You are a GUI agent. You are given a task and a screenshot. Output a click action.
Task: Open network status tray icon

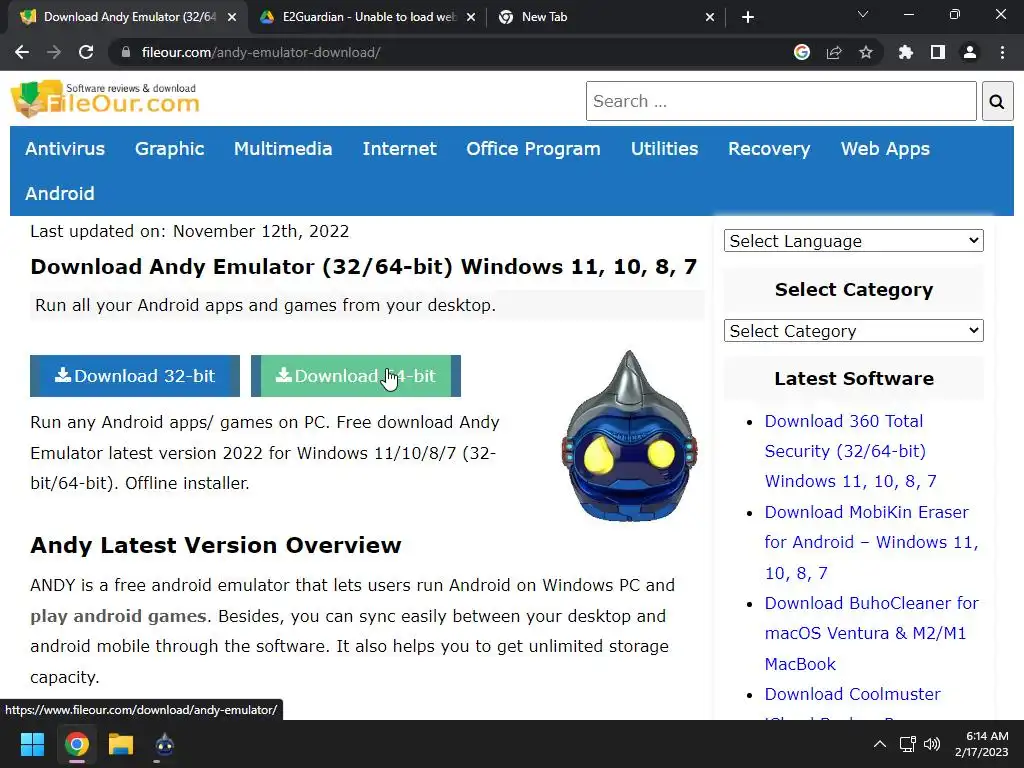point(907,744)
